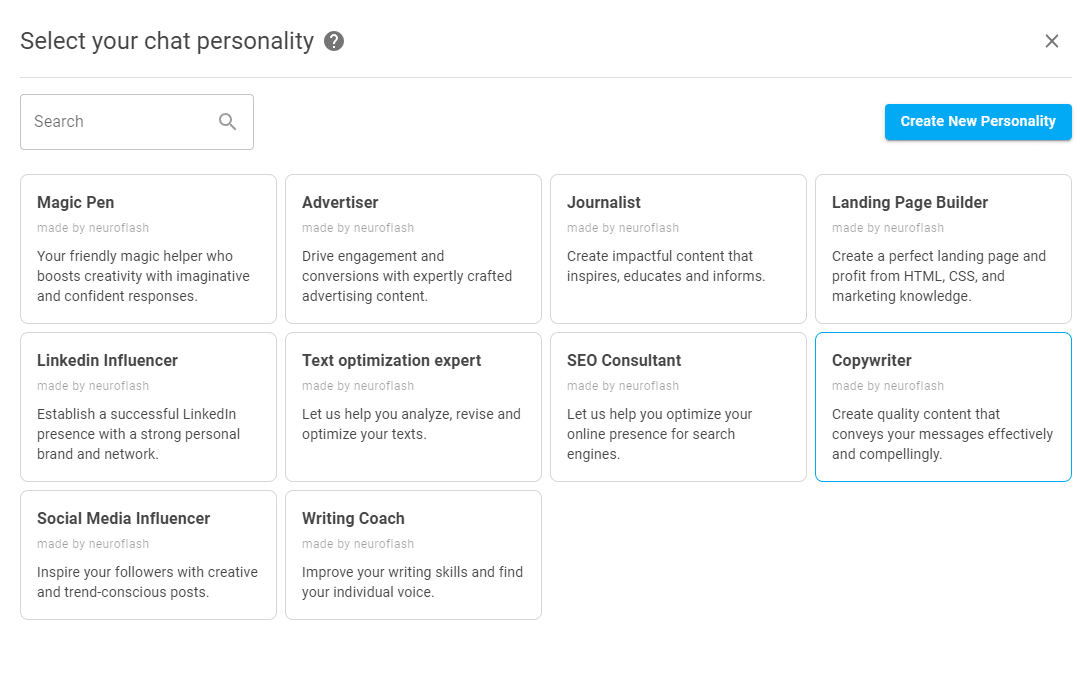1089x685 pixels.
Task: Type in the Search personality field
Action: 120,122
